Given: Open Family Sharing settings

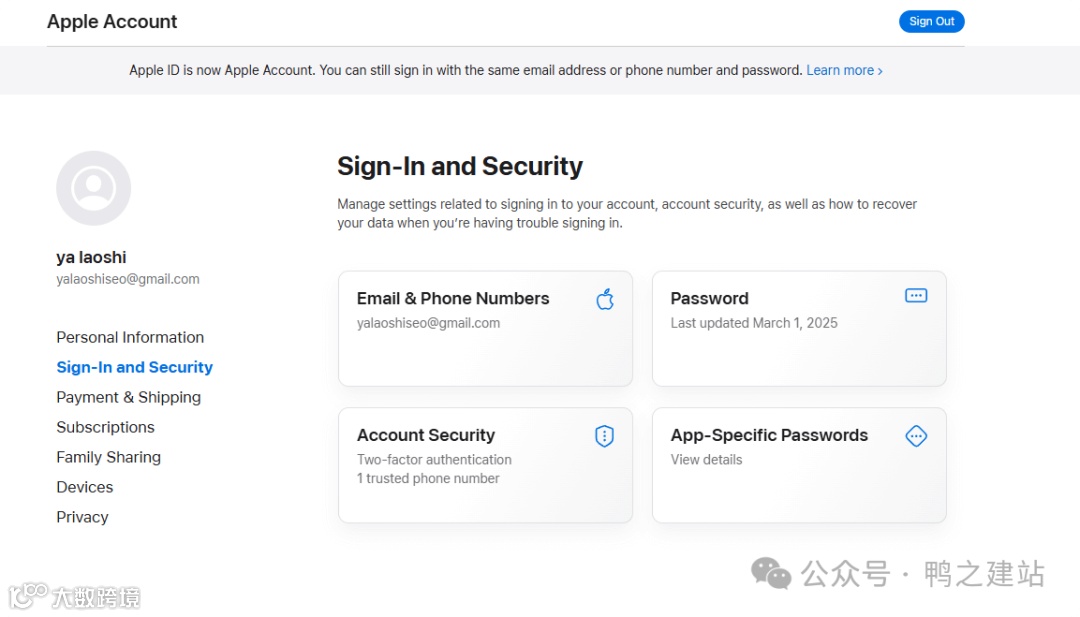Looking at the screenshot, I should (108, 458).
